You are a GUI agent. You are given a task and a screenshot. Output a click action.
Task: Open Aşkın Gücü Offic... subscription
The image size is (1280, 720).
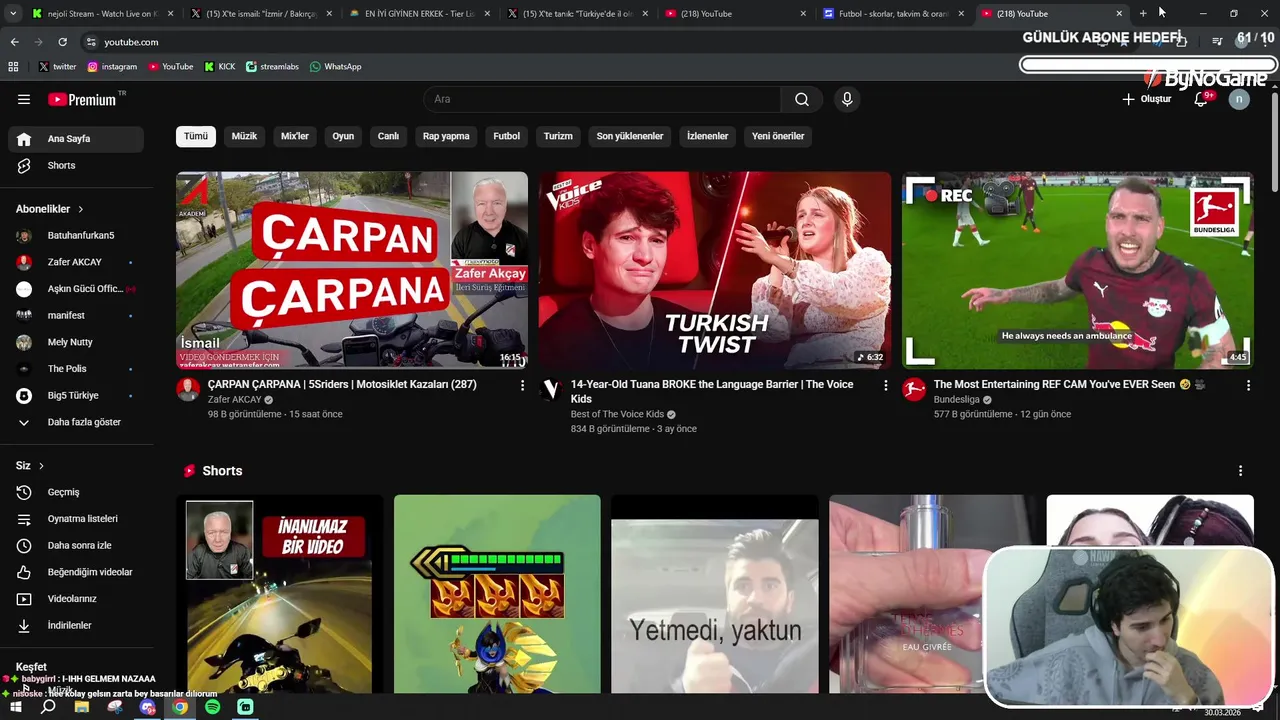pos(76,289)
